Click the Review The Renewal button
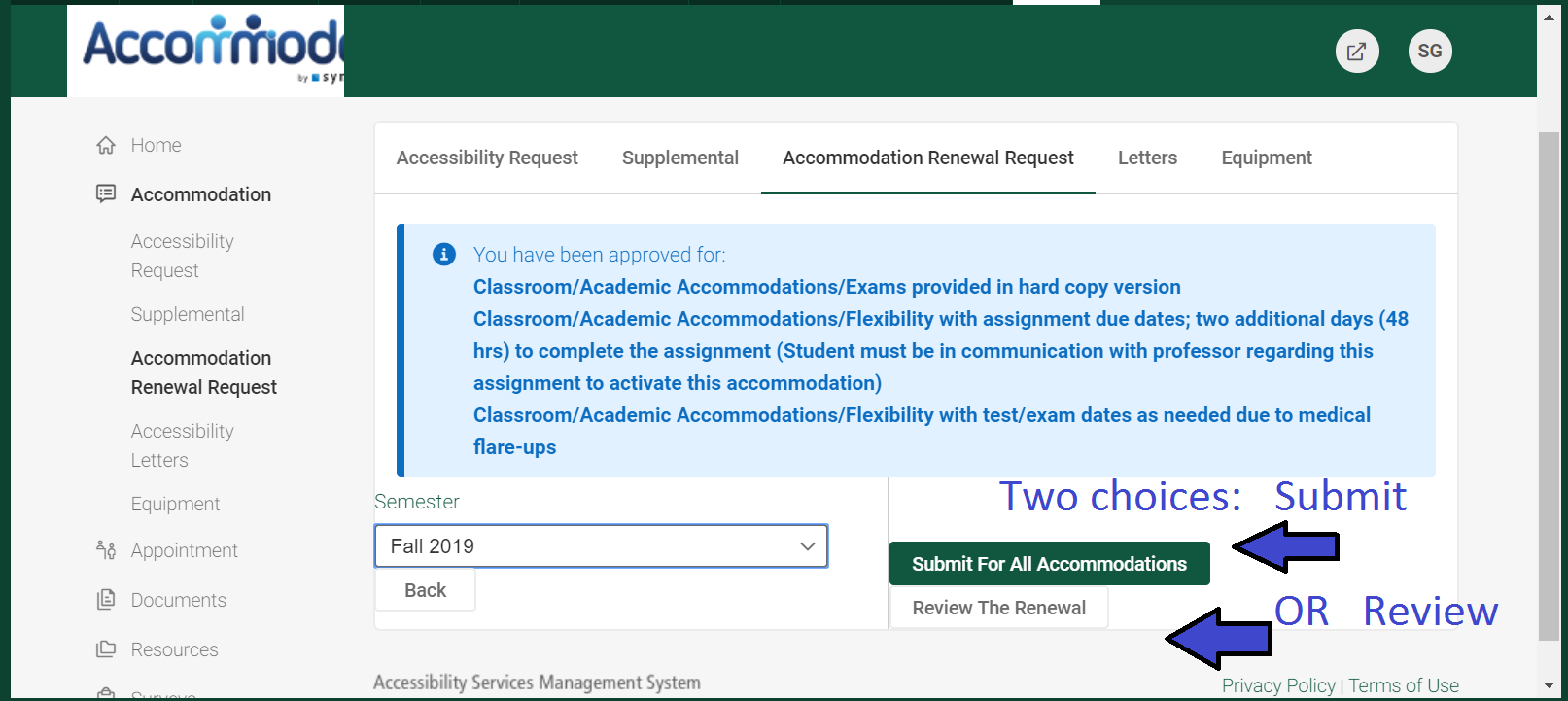This screenshot has width=1568, height=701. pyautogui.click(x=998, y=608)
